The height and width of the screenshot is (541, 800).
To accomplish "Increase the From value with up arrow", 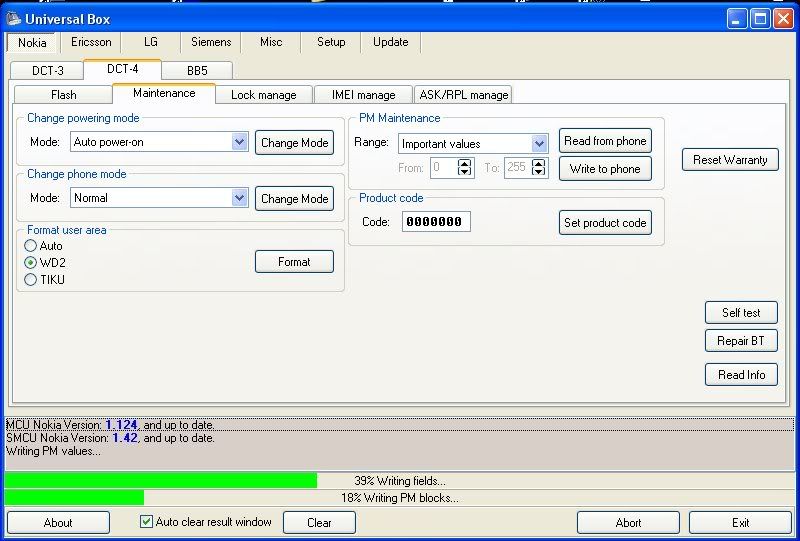I will (465, 163).
